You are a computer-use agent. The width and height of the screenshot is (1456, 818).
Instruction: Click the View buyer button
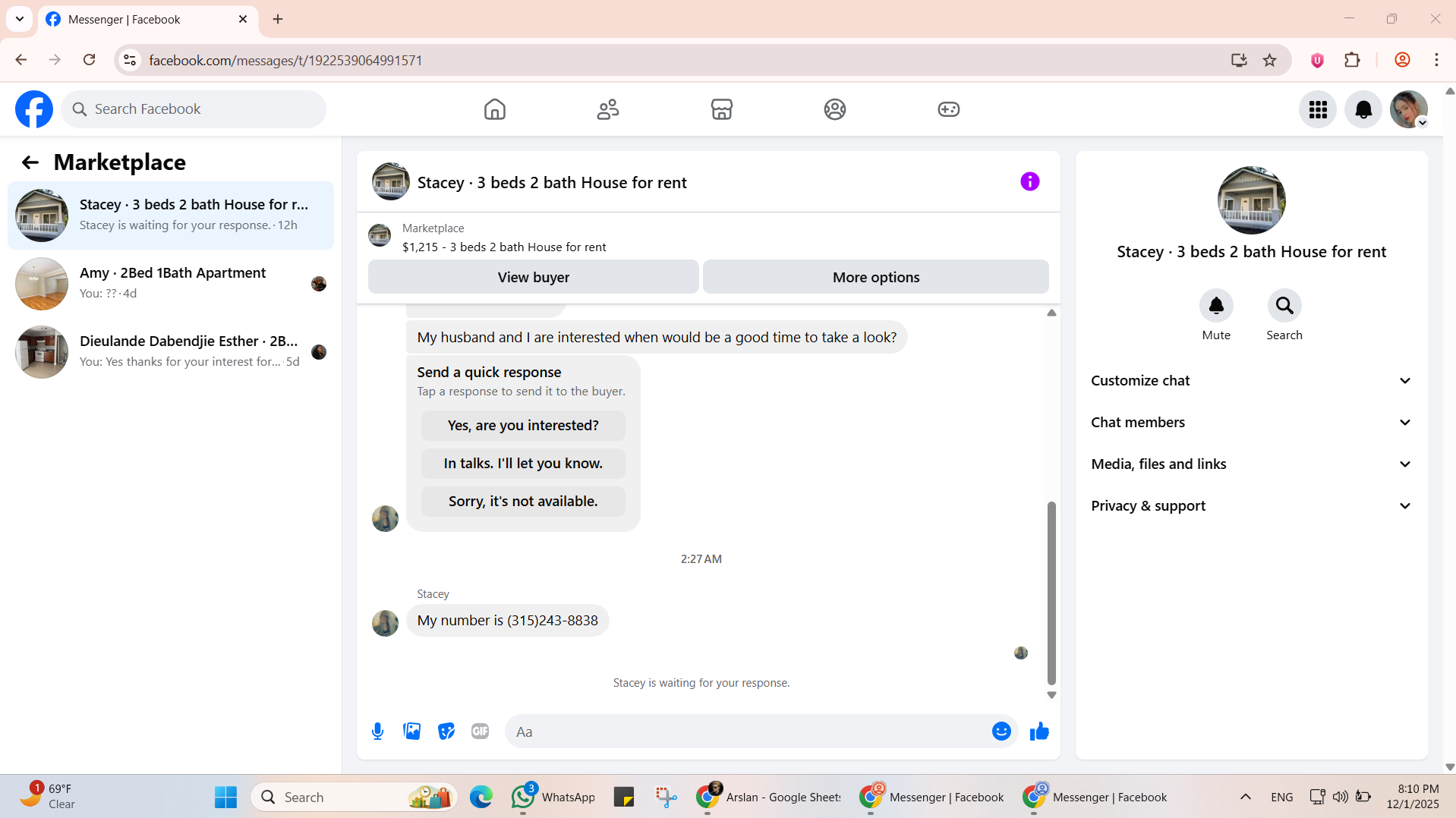tap(533, 277)
